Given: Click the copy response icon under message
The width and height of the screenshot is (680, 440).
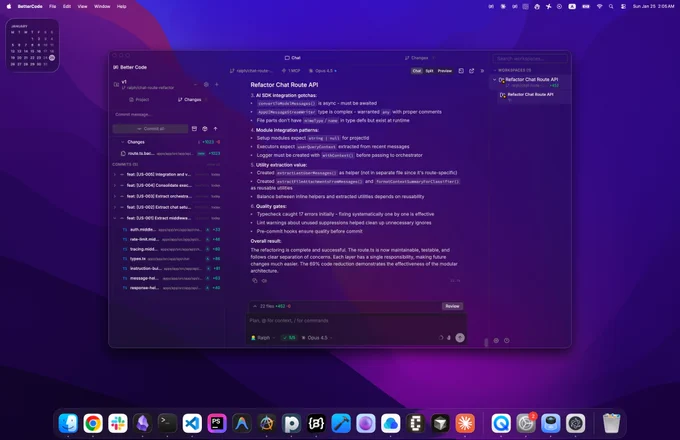Looking at the screenshot, I should pos(255,280).
